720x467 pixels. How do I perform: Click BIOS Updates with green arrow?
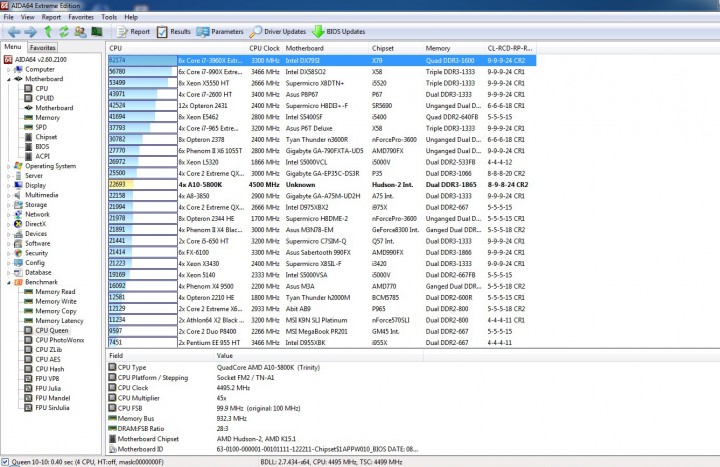(339, 32)
